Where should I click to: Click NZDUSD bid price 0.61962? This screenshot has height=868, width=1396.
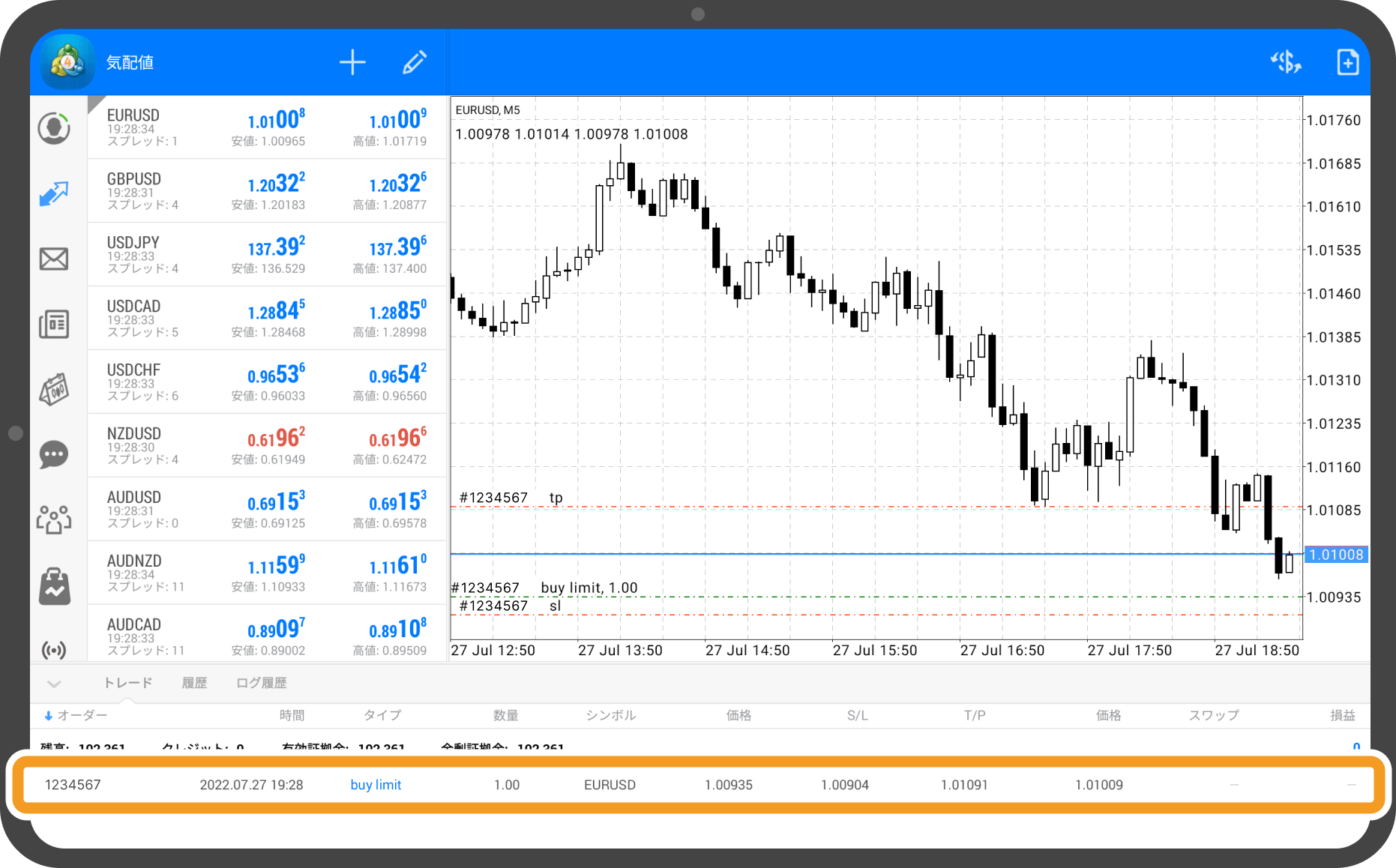(276, 438)
